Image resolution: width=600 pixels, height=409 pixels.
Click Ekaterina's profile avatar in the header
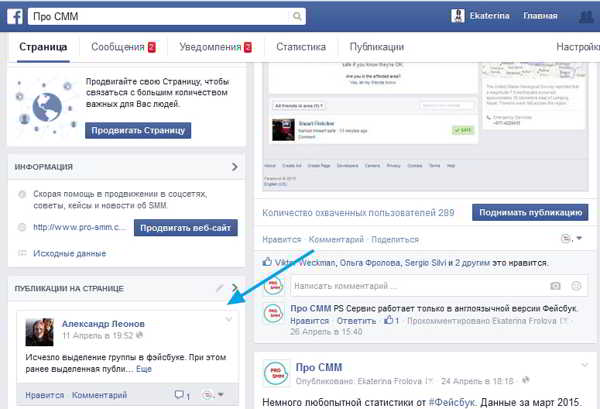tap(458, 16)
